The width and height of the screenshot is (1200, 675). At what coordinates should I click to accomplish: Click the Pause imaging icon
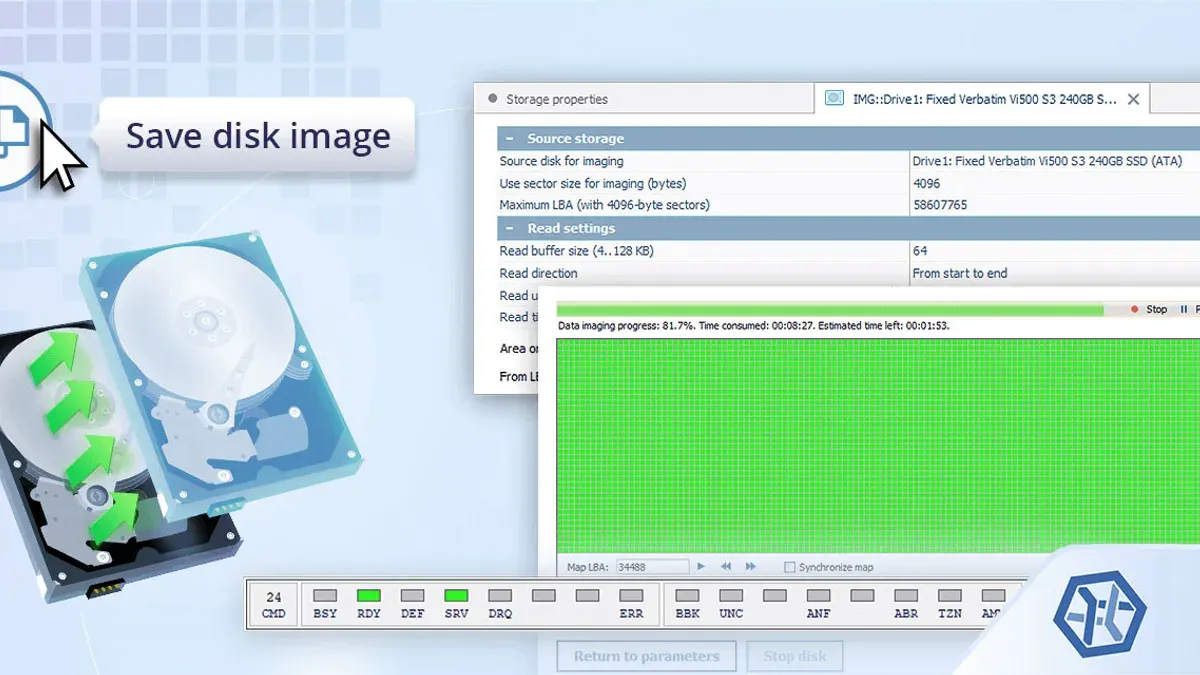tap(1185, 310)
